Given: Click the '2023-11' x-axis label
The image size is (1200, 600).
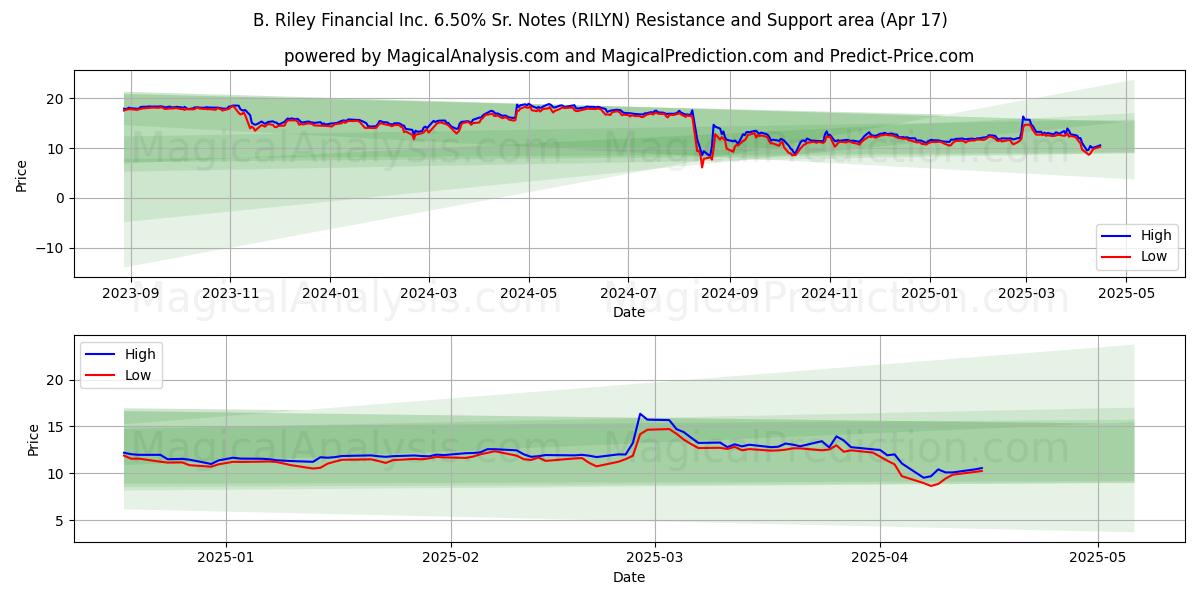Looking at the screenshot, I should [231, 293].
